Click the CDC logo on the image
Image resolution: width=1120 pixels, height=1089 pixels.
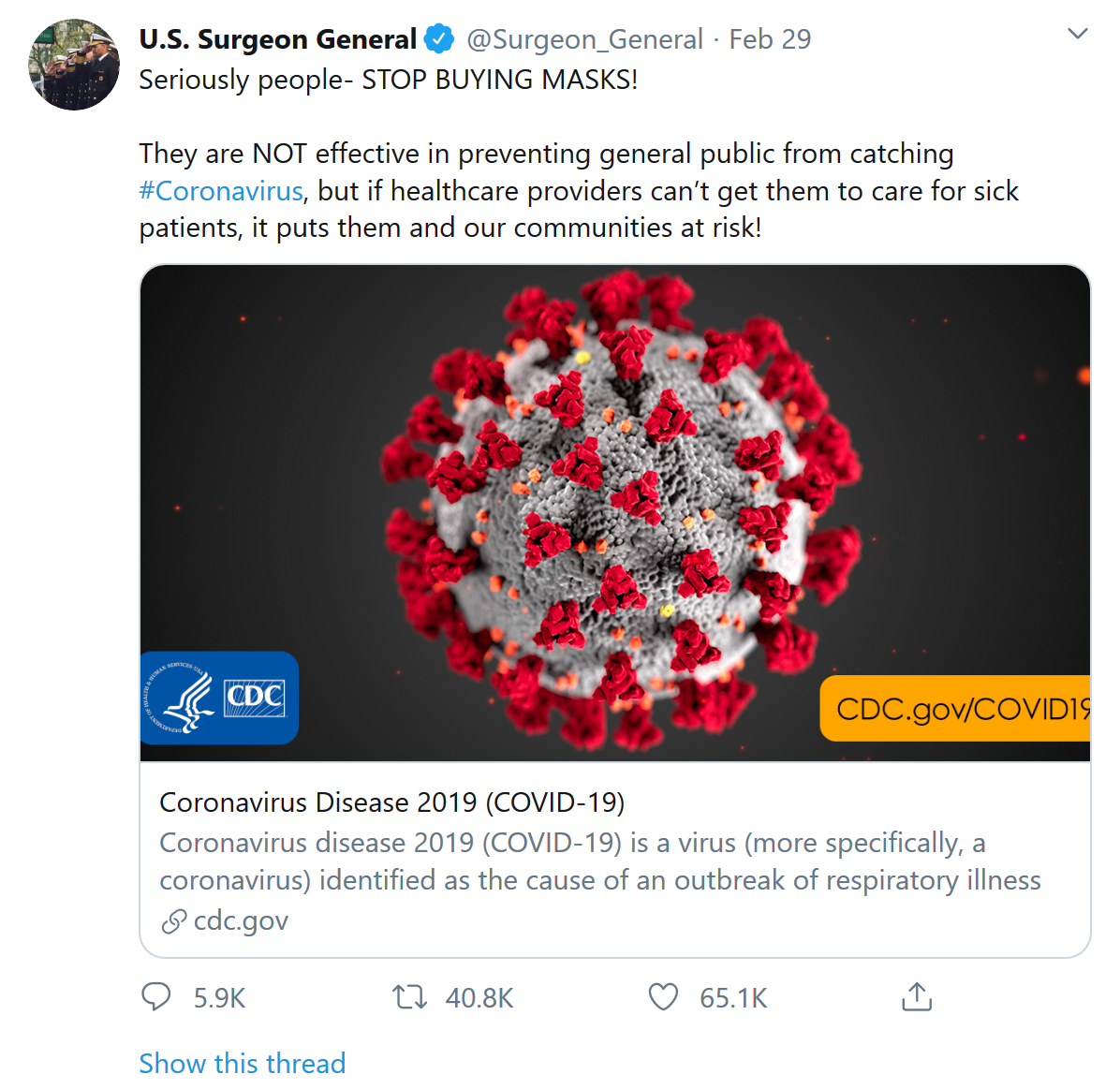(219, 698)
